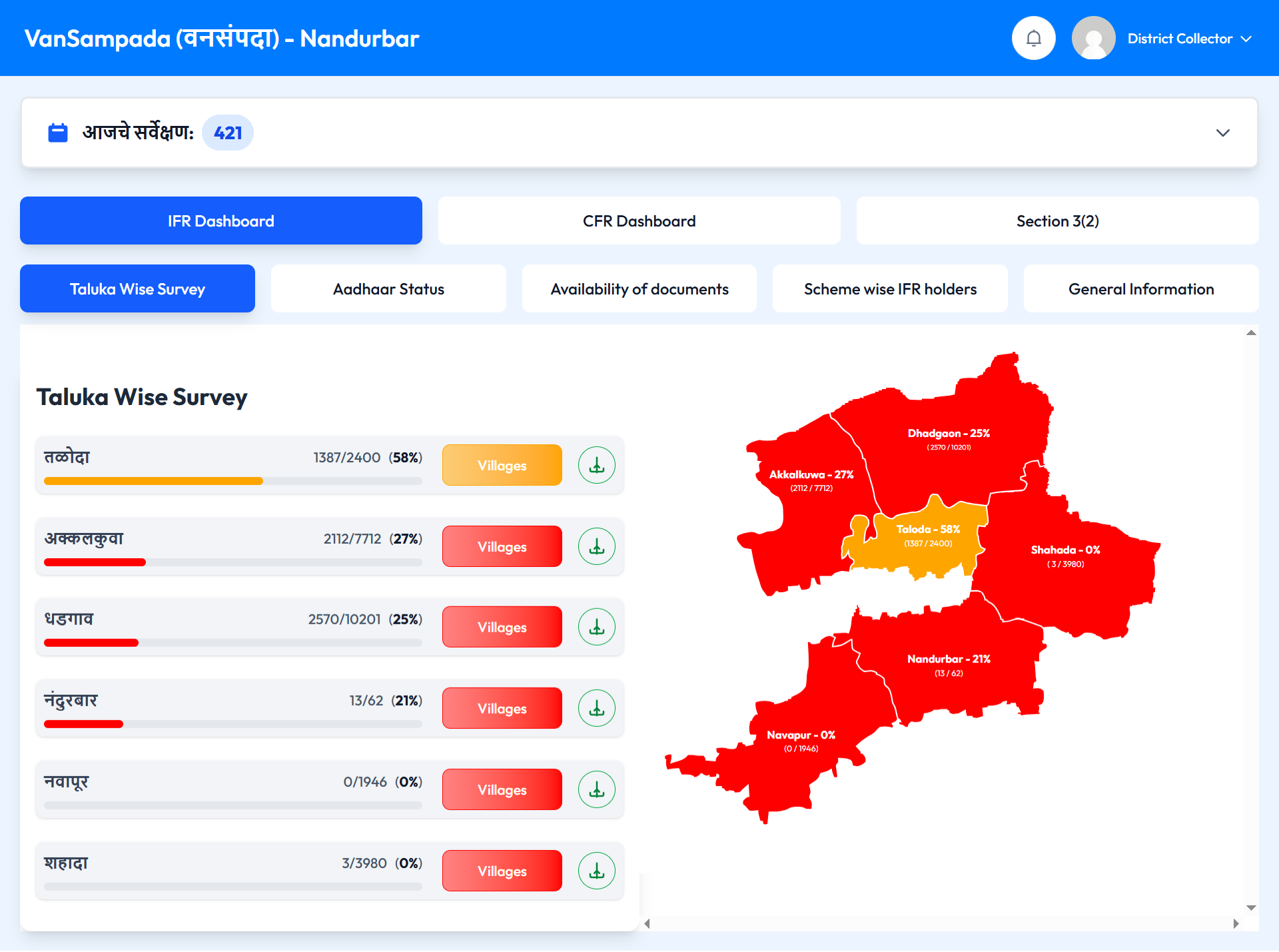The width and height of the screenshot is (1279, 952).
Task: Open the notification bell icon
Action: [x=1033, y=38]
